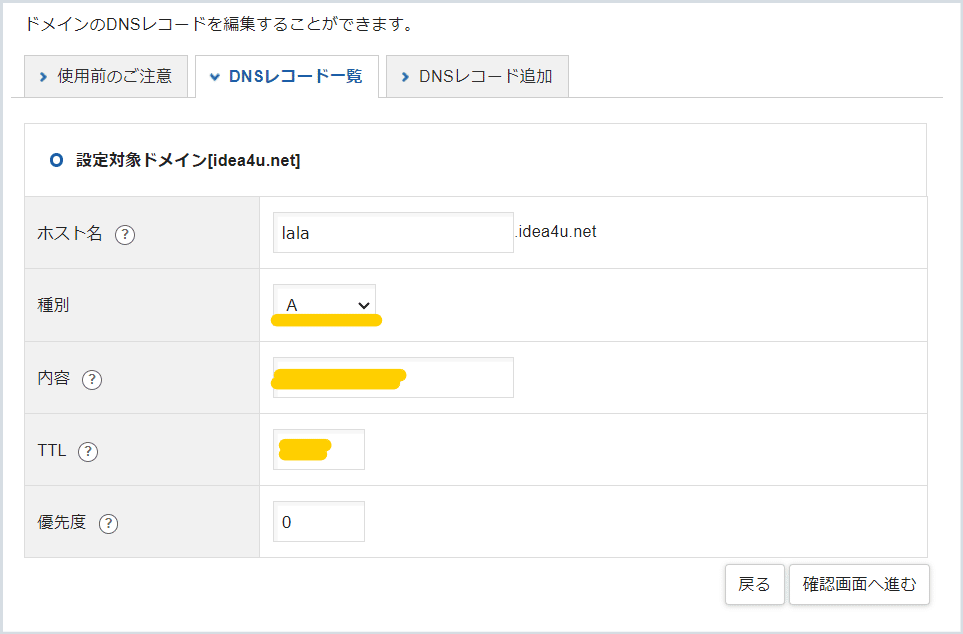The height and width of the screenshot is (634, 963).
Task: Open help for the 優先度 field
Action: click(108, 523)
